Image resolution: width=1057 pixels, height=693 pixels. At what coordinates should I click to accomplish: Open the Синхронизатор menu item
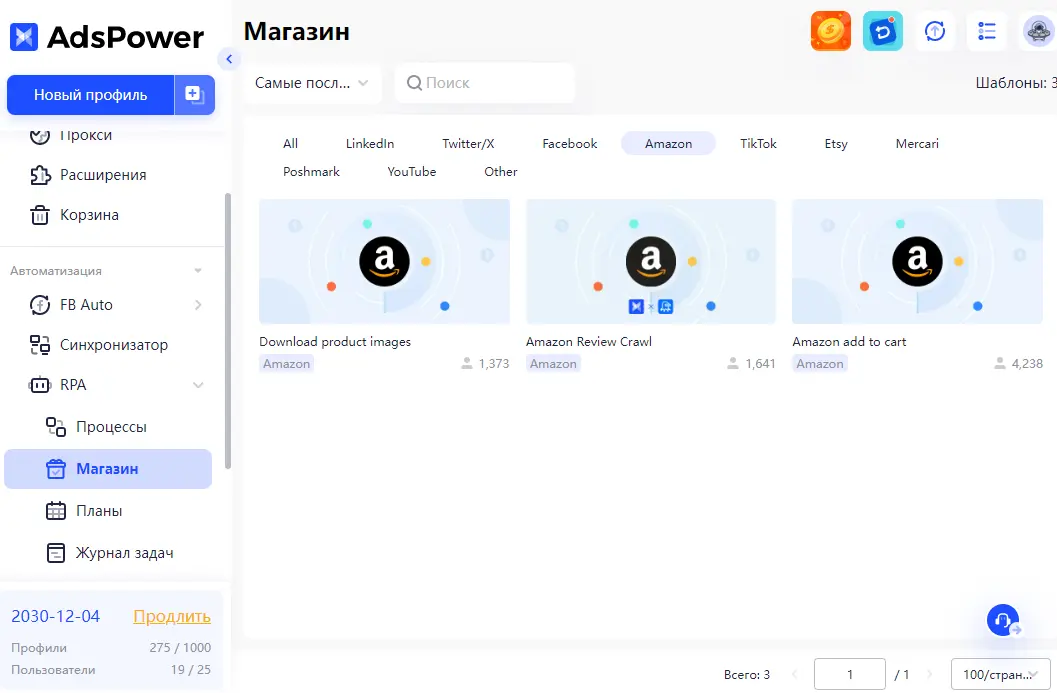114,345
